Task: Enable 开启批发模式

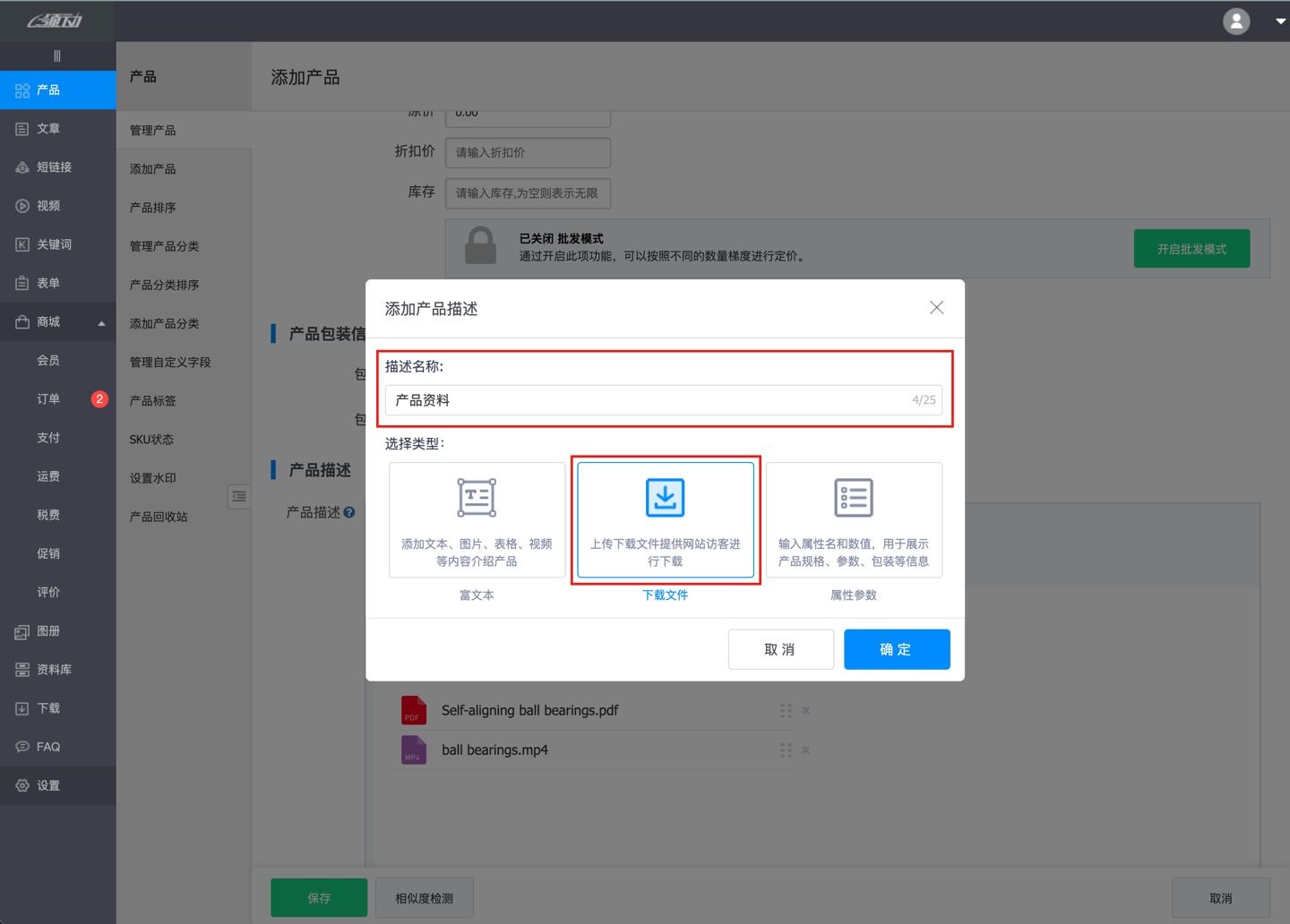Action: [x=1191, y=248]
